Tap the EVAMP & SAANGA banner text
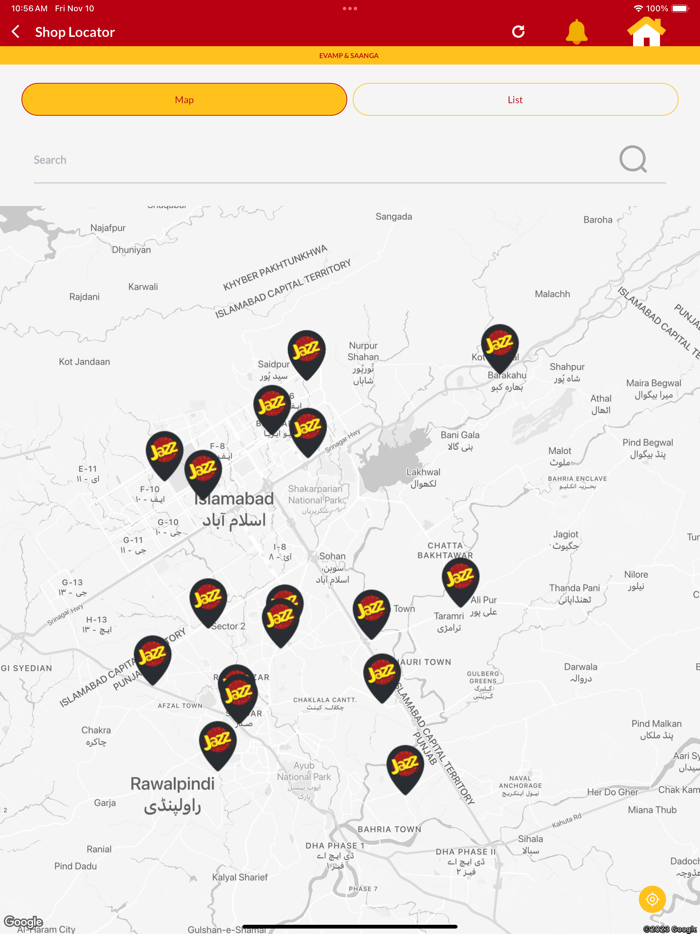 tap(349, 55)
